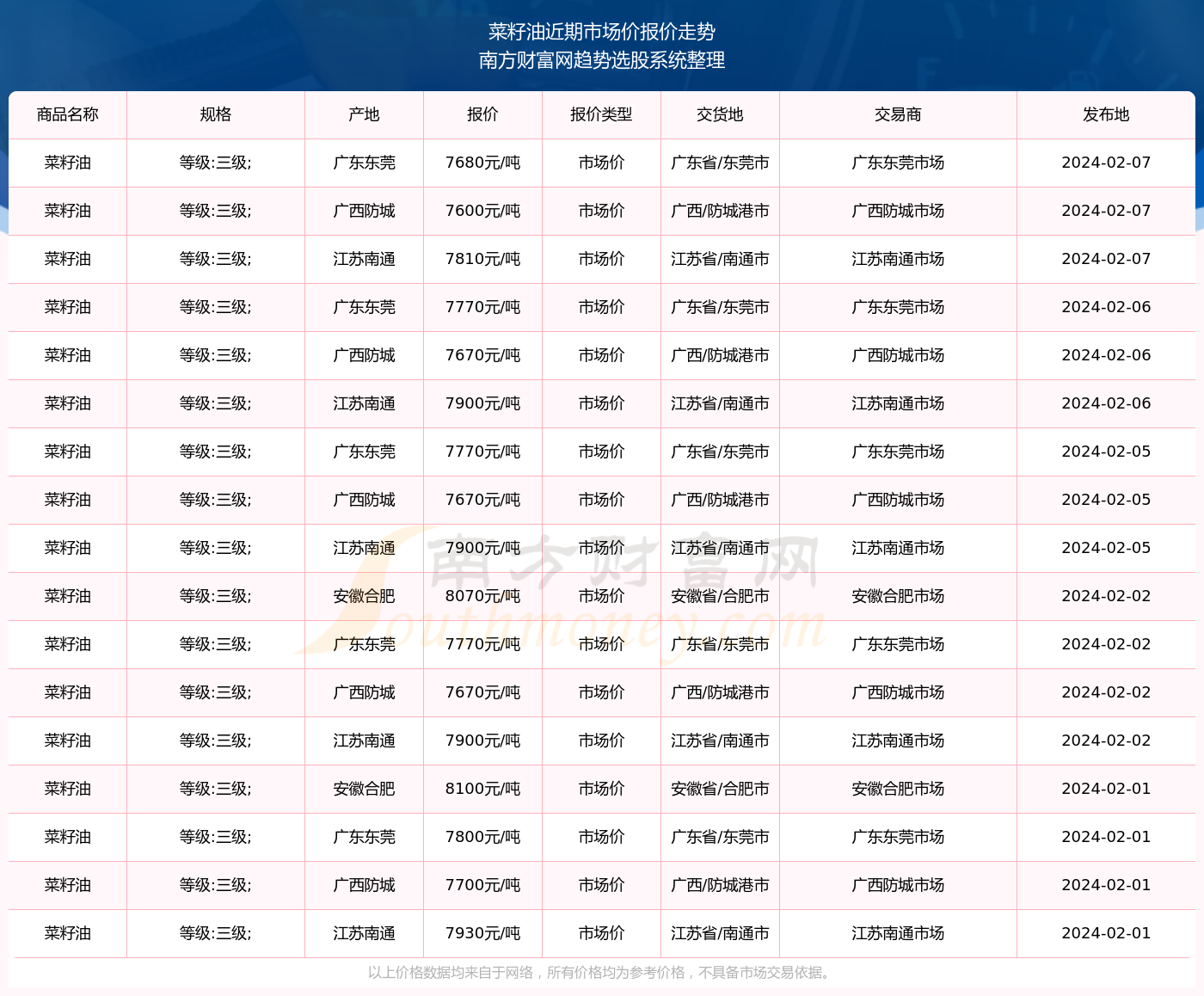Click the subtitle 南方财富网趋势选股系统整理
The height and width of the screenshot is (996, 1204).
tap(602, 60)
